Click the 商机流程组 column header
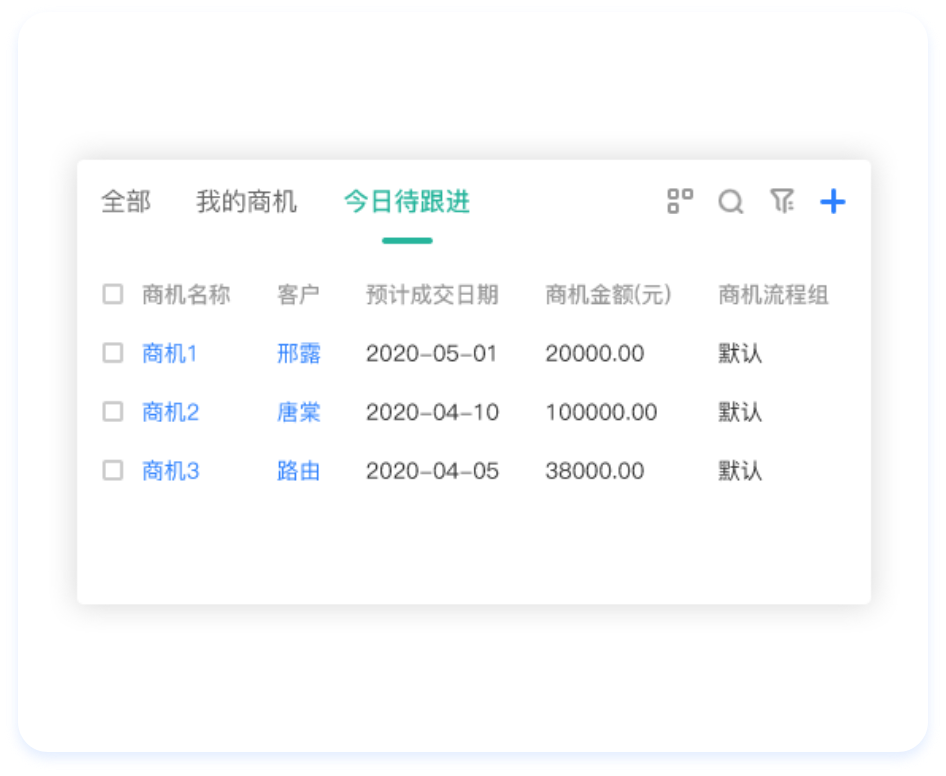946x776 pixels. [773, 295]
